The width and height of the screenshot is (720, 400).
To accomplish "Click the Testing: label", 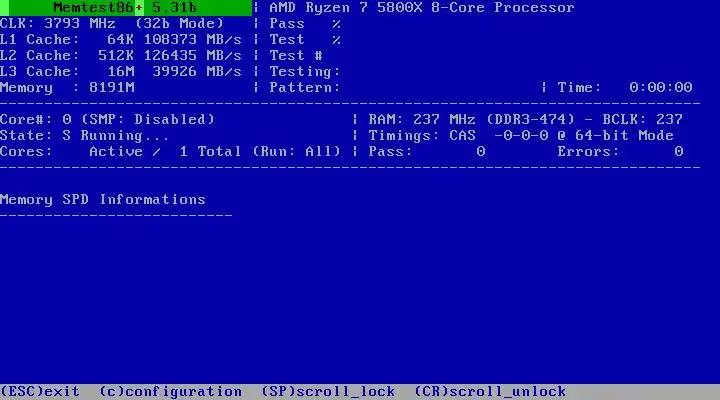I will click(304, 72).
